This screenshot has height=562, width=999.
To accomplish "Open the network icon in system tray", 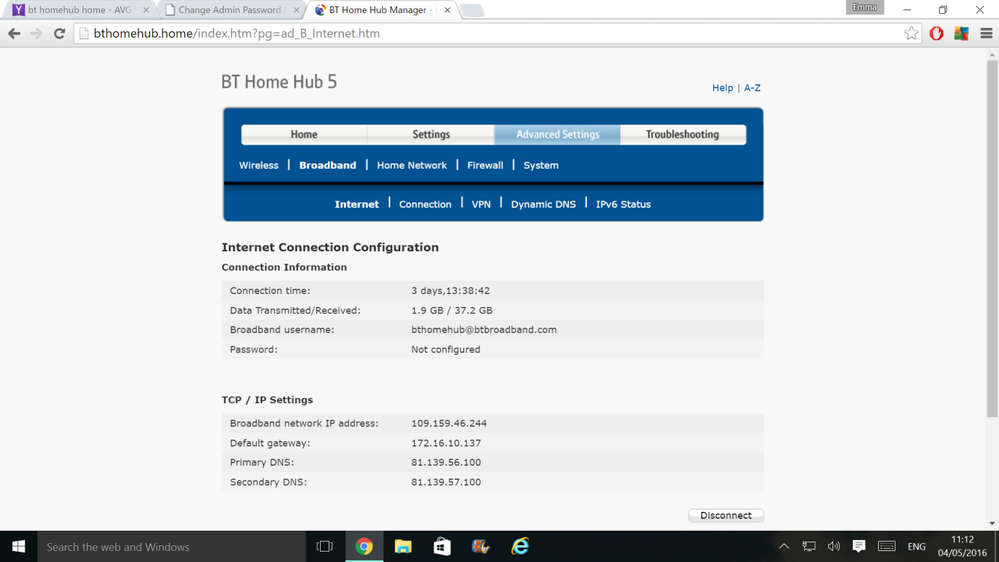I will [x=809, y=547].
